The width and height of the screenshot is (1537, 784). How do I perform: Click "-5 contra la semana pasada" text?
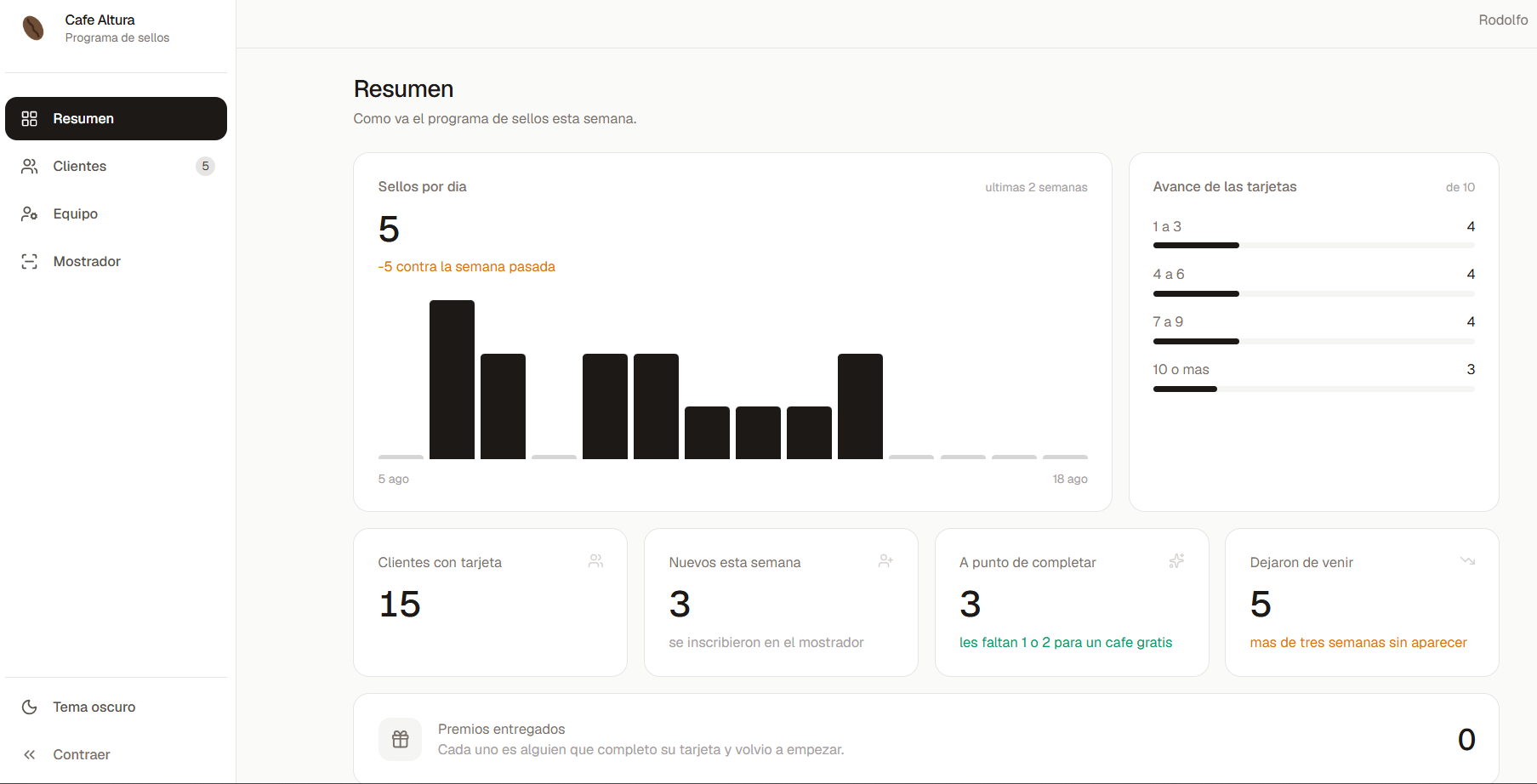pyautogui.click(x=466, y=267)
